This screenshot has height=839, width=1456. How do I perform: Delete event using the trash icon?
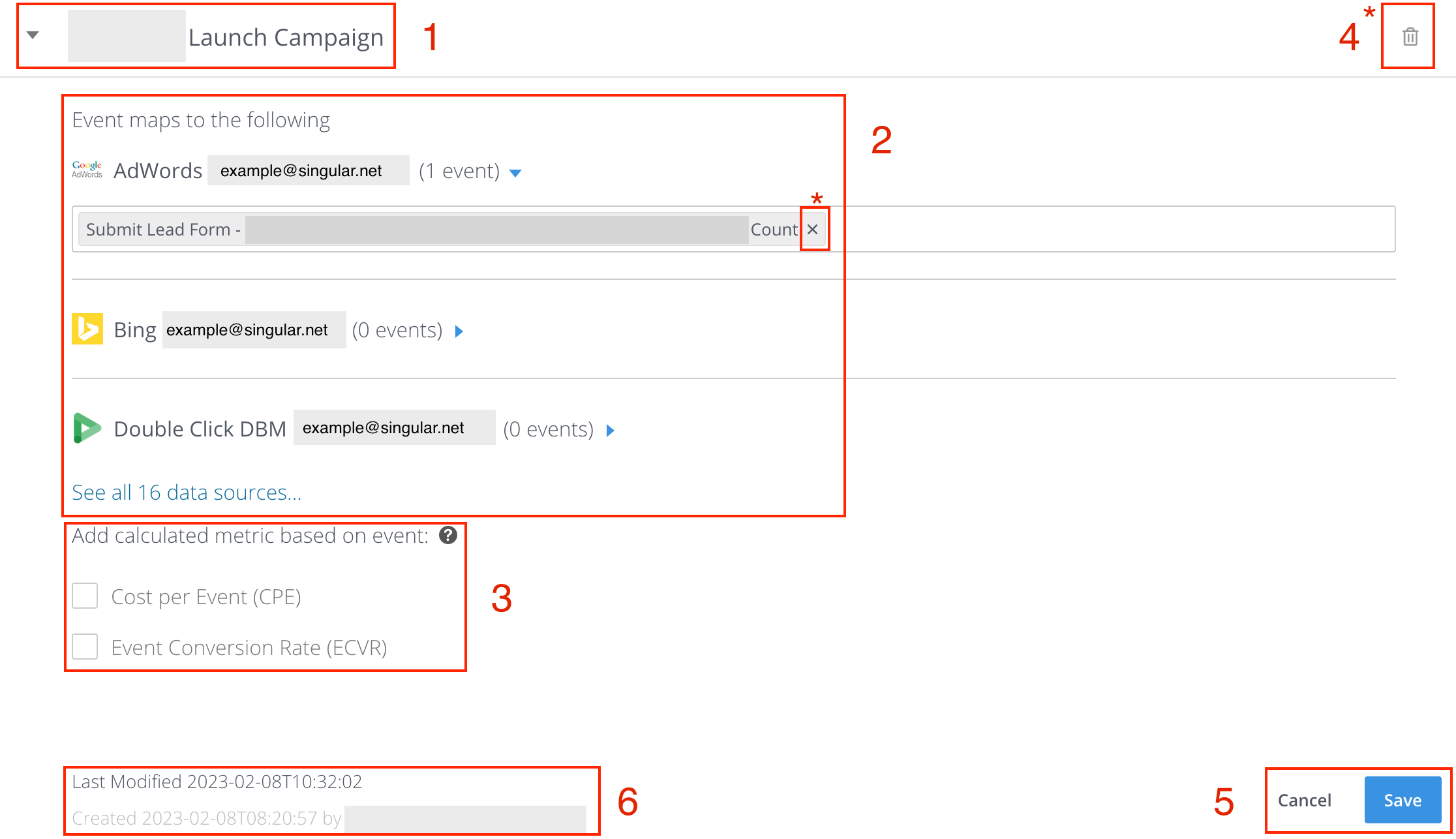[x=1410, y=37]
